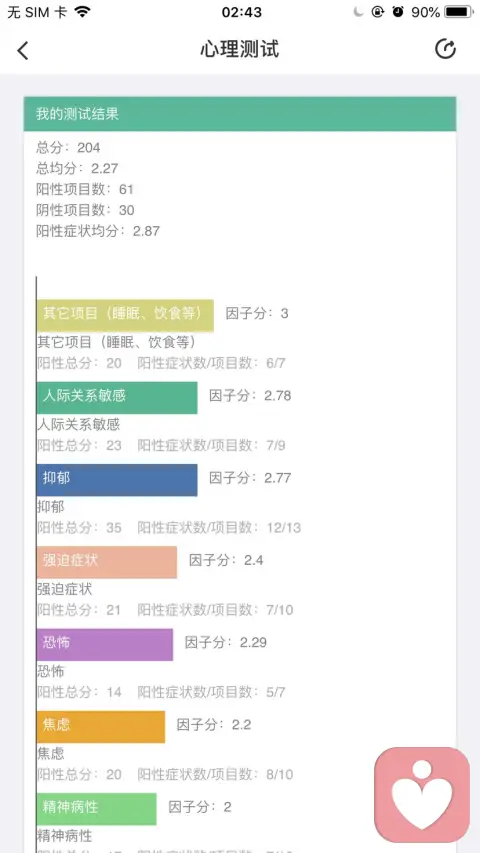Viewport: 480px width, 853px height.
Task: Tap the alarm clock status icon
Action: tap(398, 11)
